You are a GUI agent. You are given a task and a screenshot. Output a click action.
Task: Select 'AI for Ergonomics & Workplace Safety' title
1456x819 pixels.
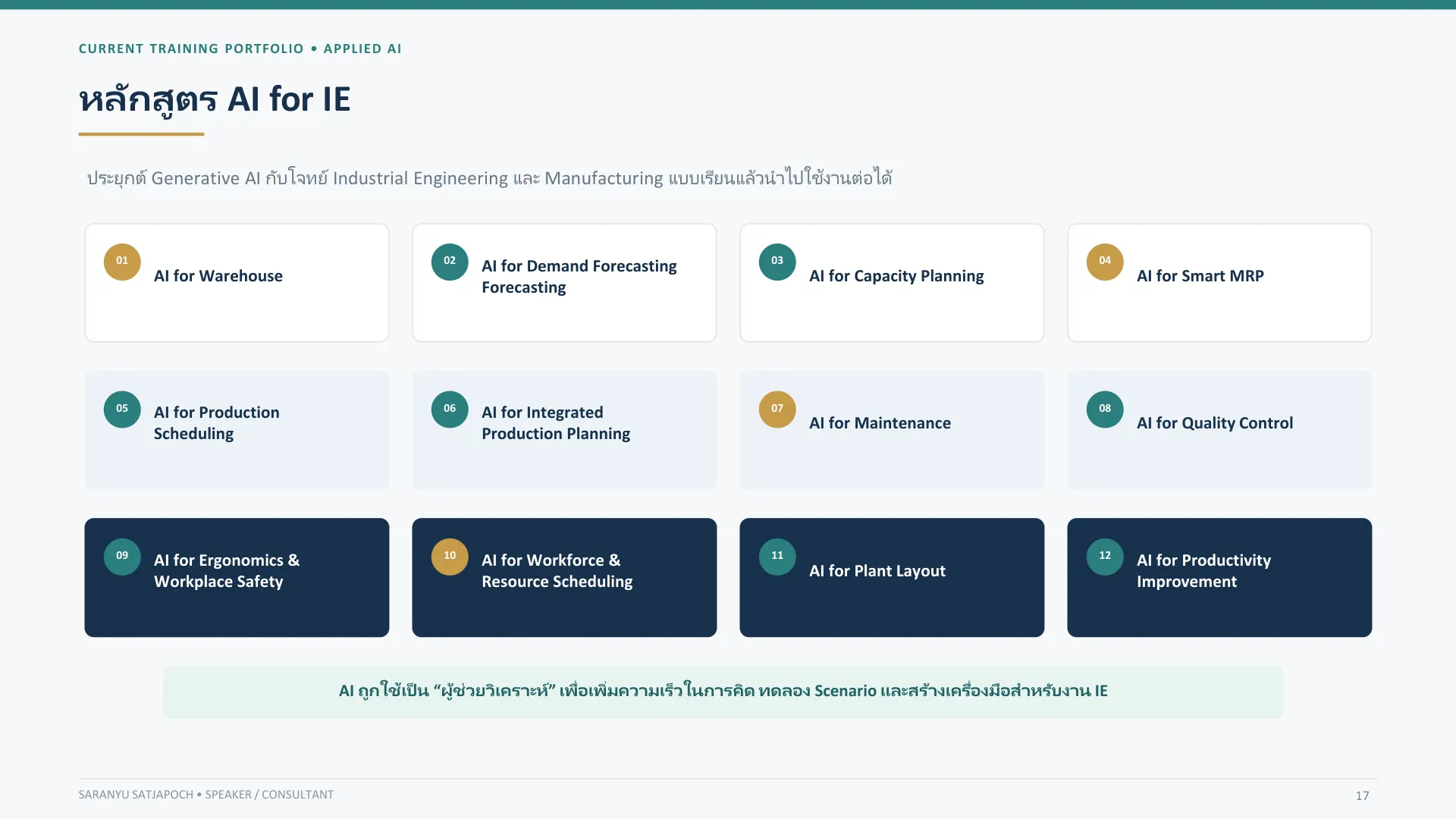pyautogui.click(x=227, y=571)
